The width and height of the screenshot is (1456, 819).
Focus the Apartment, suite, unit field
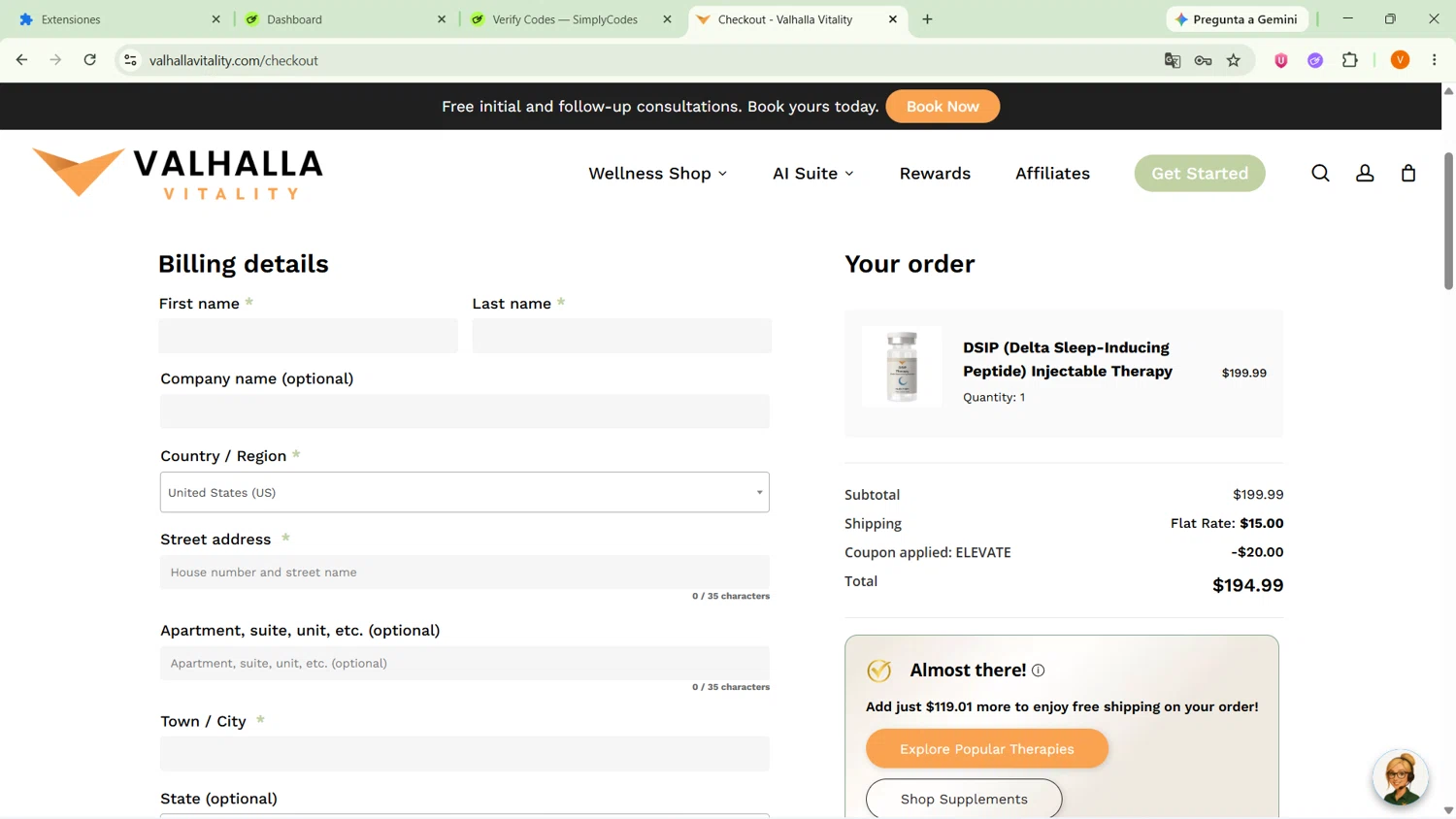(x=465, y=664)
